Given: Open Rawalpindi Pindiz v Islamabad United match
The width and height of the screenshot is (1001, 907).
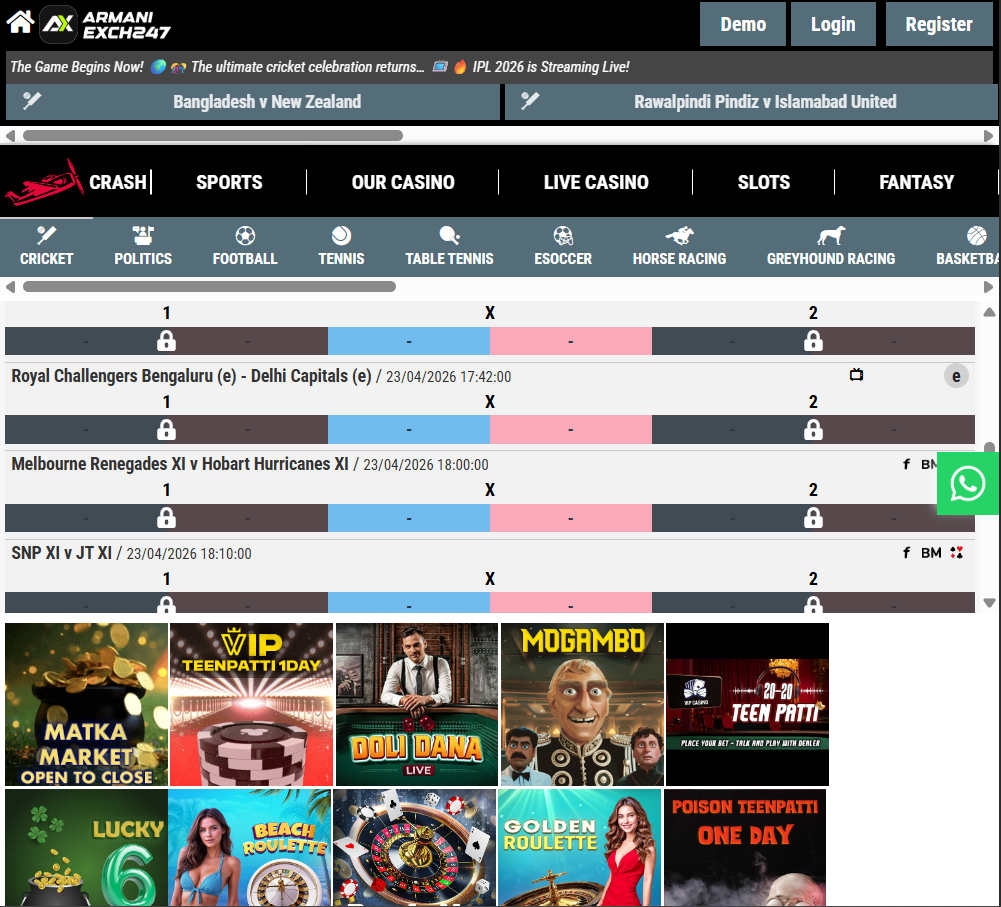Looking at the screenshot, I should [x=751, y=101].
